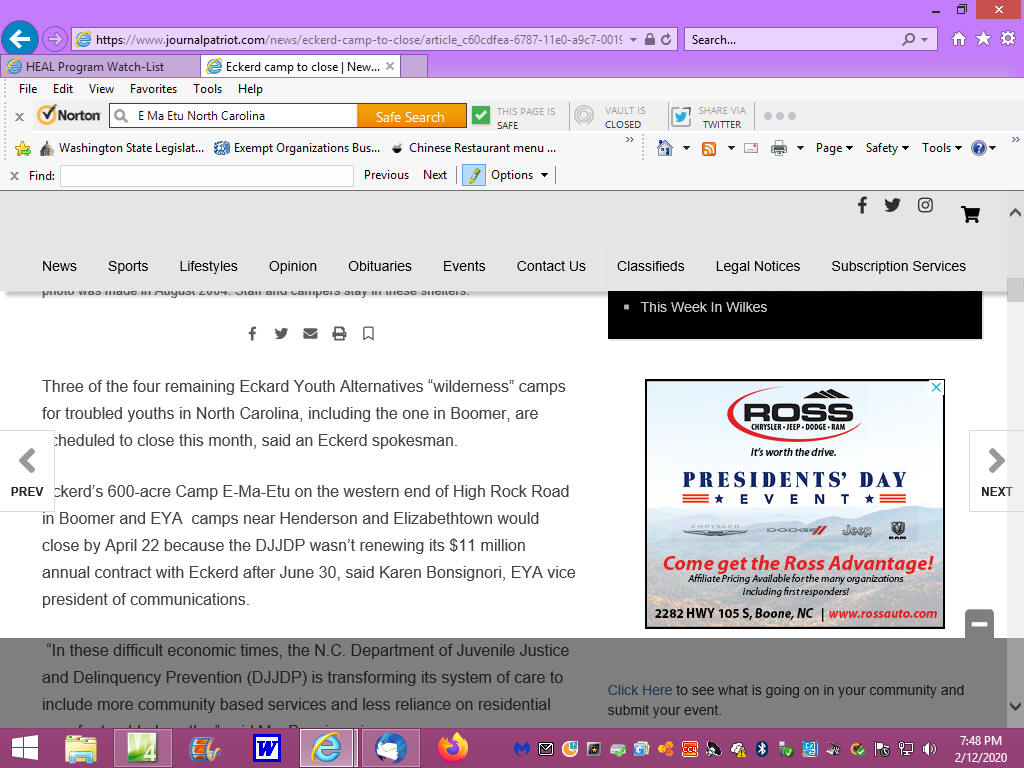Open the Page dropdown in command bar

pyautogui.click(x=834, y=148)
